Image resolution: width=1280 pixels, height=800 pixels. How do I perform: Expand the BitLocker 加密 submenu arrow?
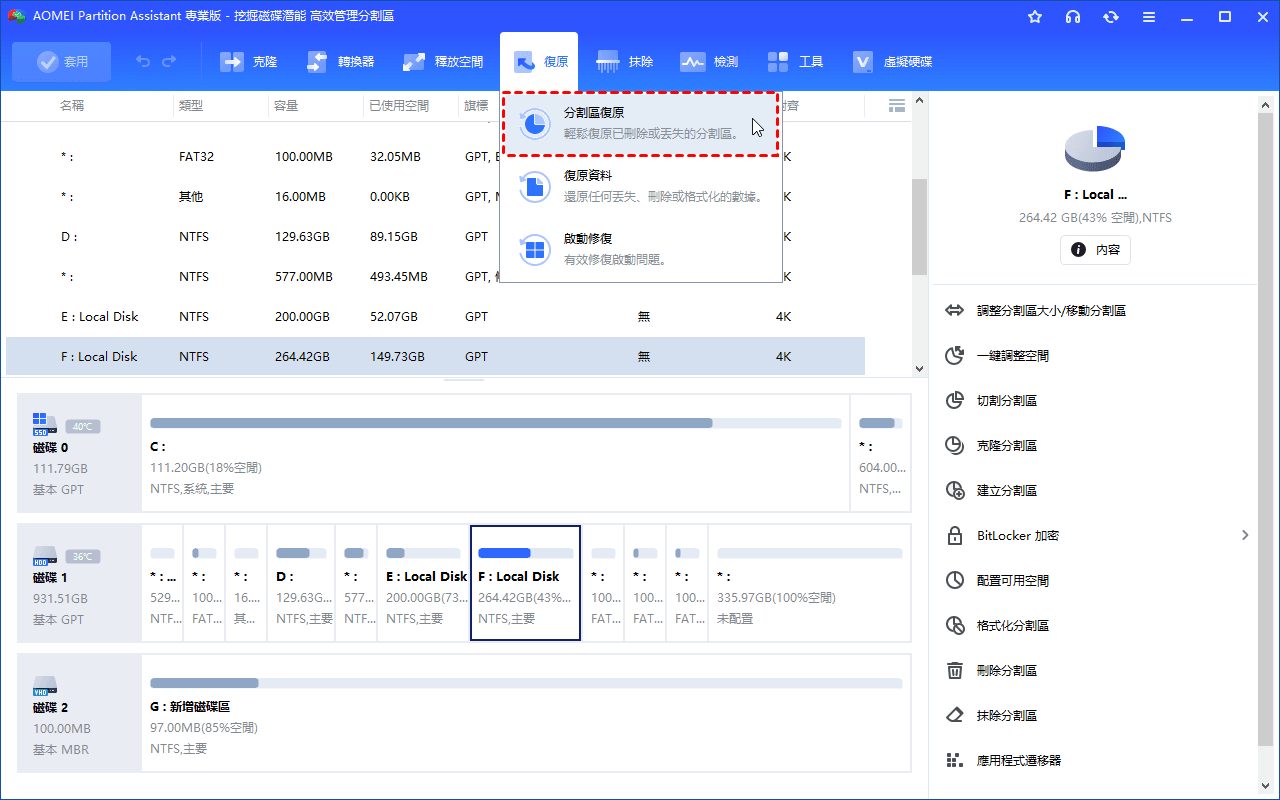(x=1245, y=535)
